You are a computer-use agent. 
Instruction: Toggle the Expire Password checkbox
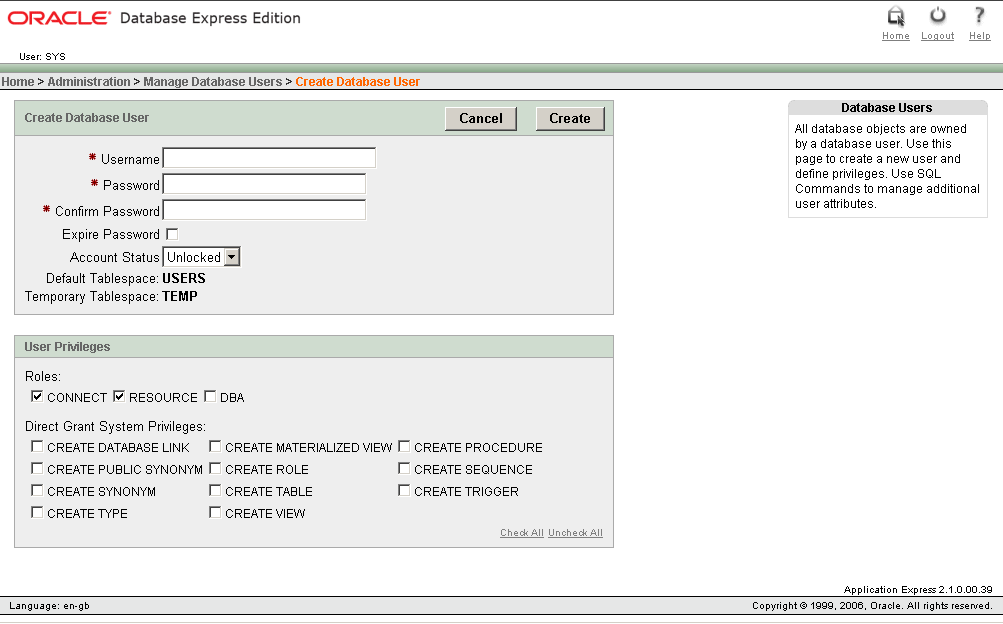point(172,234)
